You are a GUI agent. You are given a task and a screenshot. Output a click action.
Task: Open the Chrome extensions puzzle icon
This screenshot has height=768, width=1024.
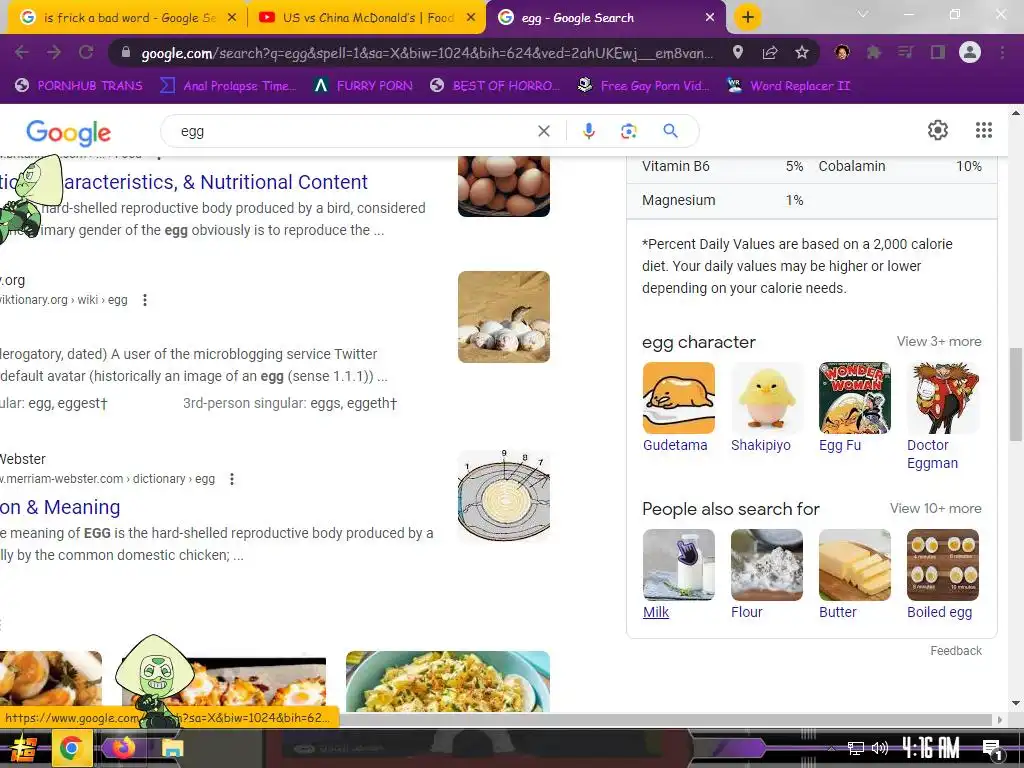874,52
